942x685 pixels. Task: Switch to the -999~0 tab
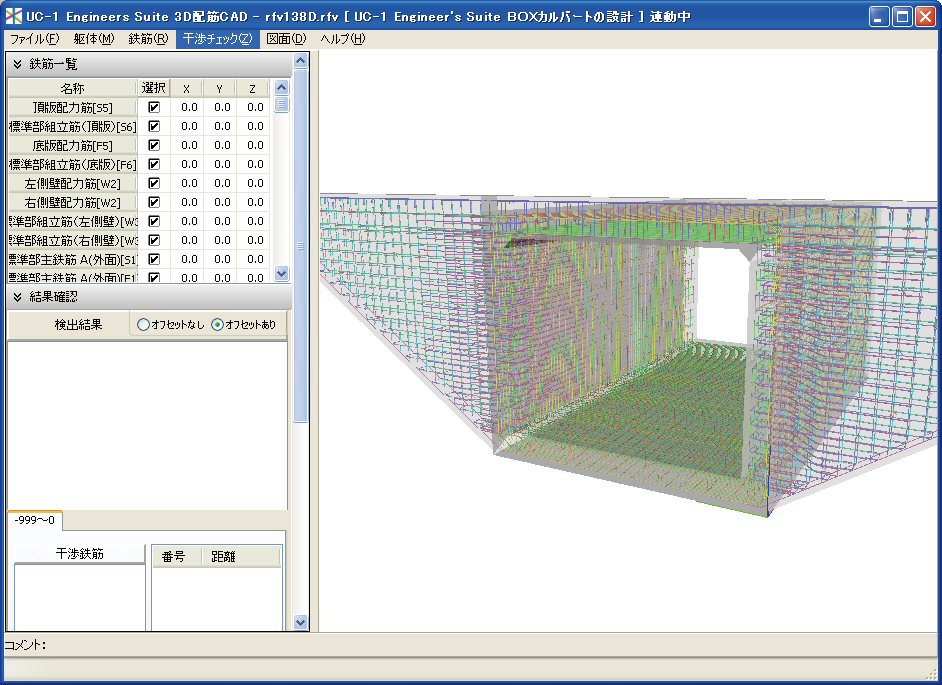point(34,521)
